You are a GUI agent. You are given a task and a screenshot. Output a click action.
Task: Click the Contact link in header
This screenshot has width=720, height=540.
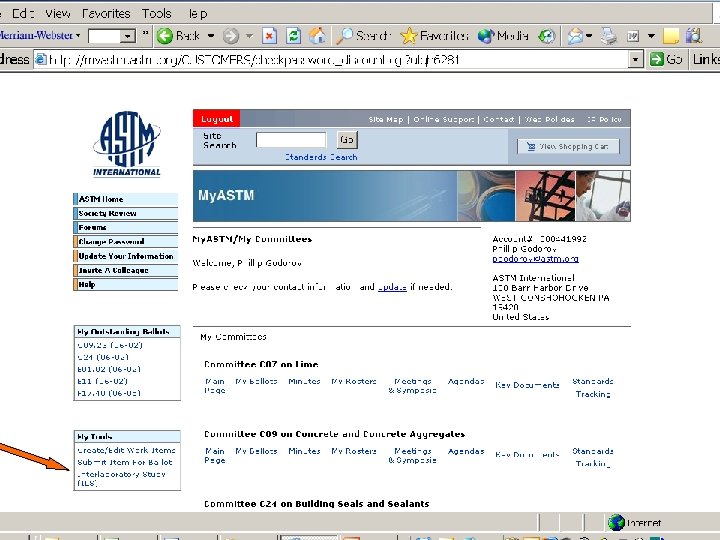click(499, 119)
